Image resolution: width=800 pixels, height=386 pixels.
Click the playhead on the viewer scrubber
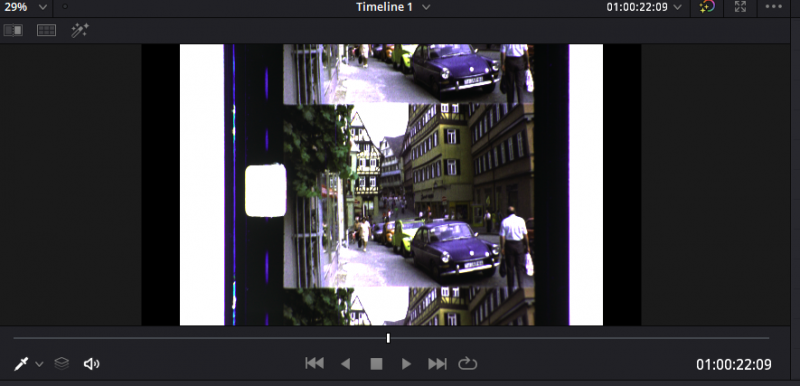(388, 338)
